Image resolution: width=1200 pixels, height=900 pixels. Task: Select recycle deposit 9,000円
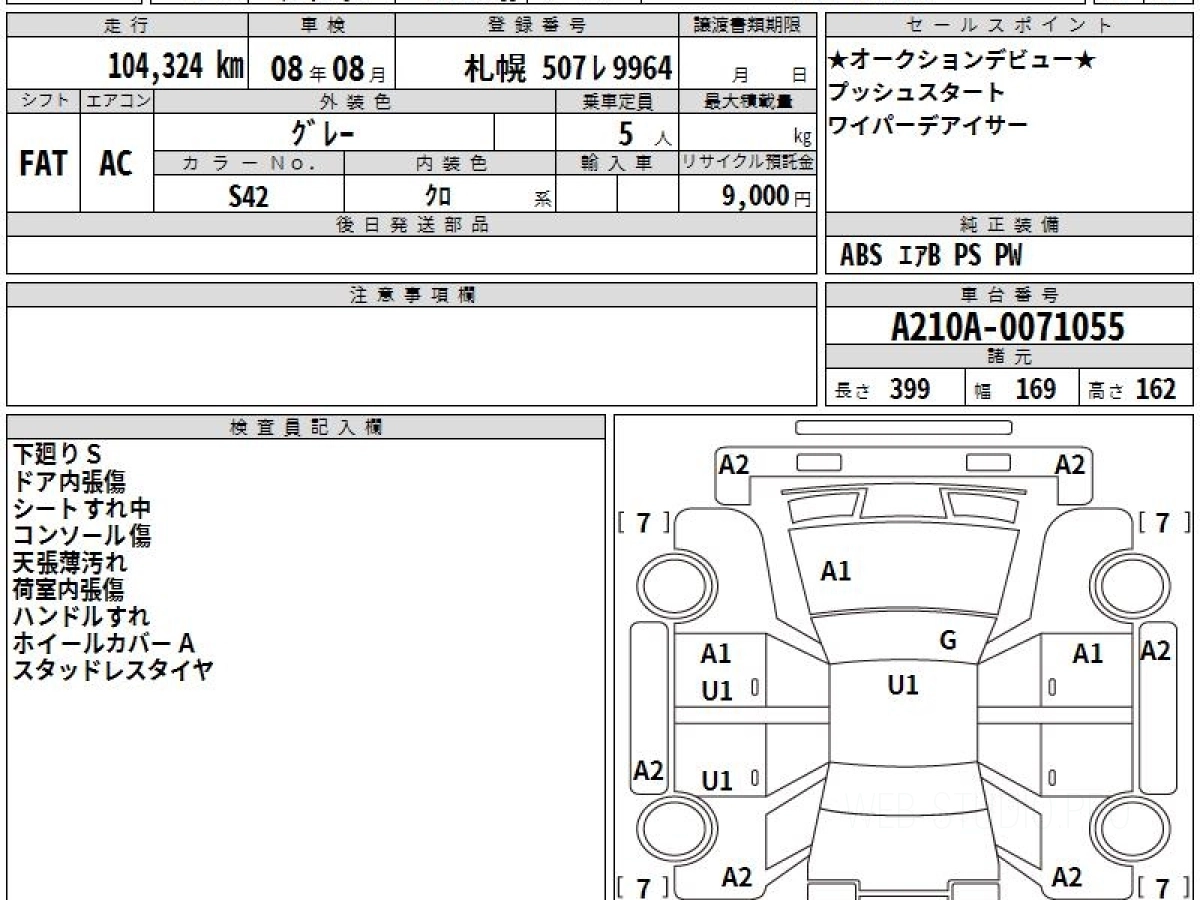point(767,196)
